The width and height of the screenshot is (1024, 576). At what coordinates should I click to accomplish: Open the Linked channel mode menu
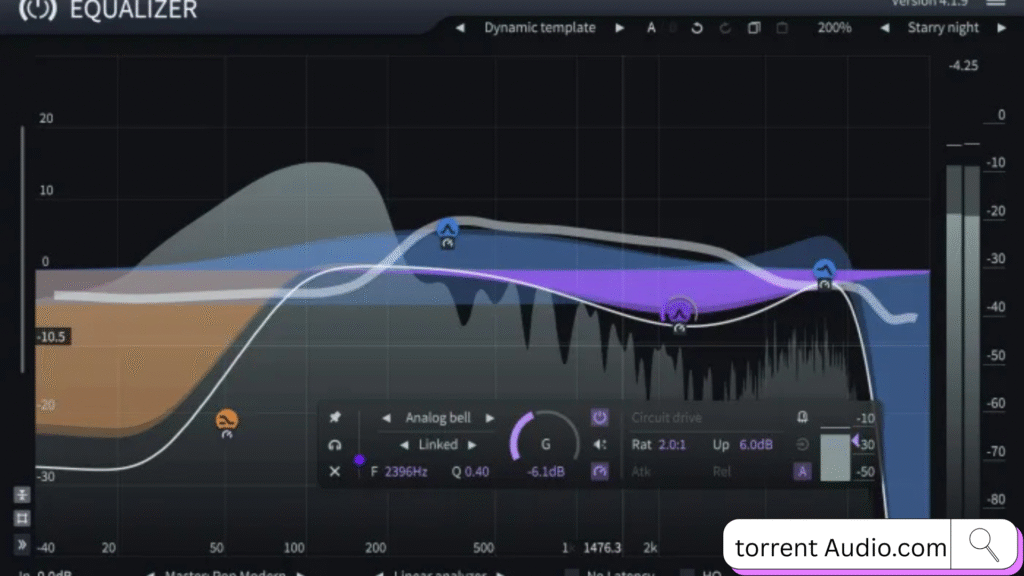click(x=438, y=445)
